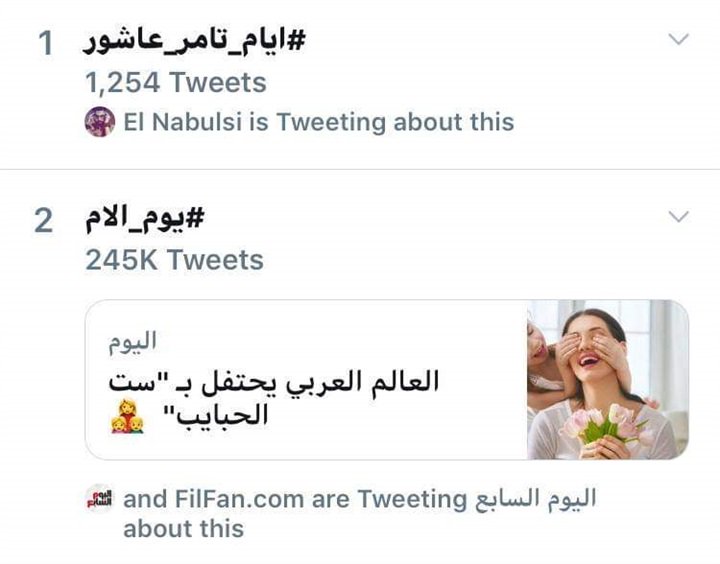Click the 1,254 Tweets count

click(x=176, y=83)
